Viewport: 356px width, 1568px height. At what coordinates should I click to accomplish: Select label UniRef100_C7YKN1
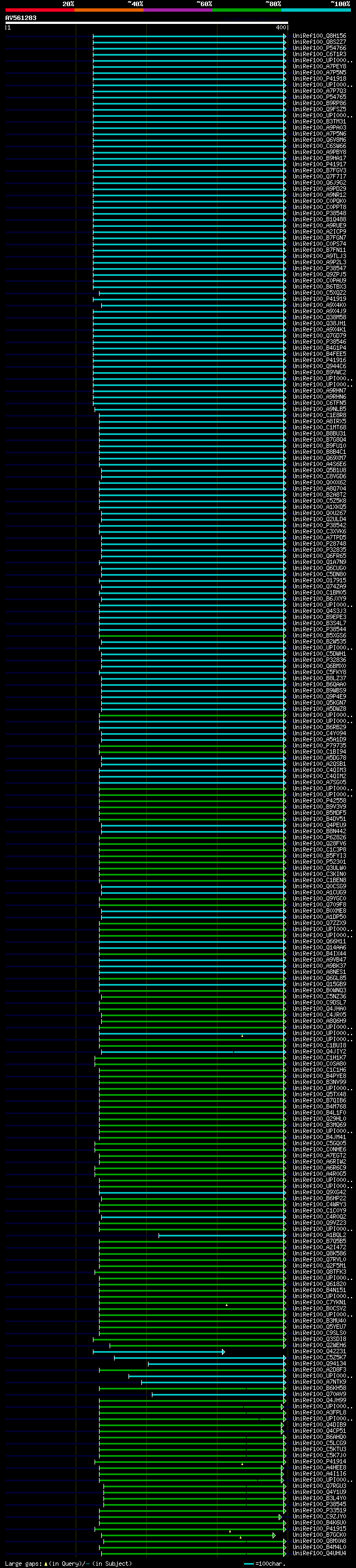pos(319,1303)
